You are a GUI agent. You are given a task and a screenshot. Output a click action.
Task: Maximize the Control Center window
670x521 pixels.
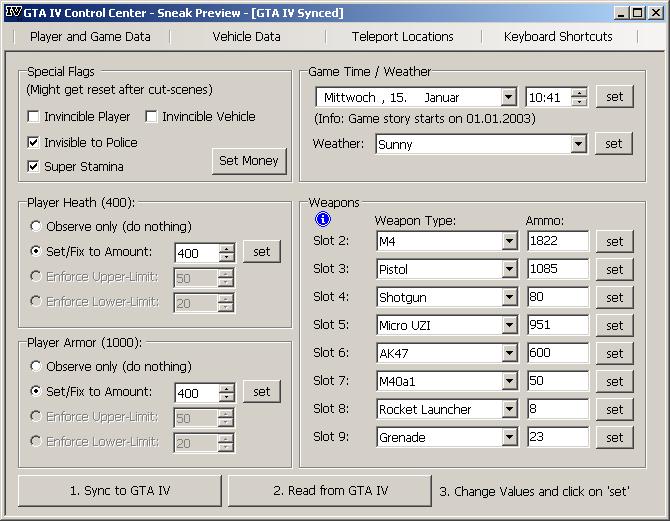coord(638,13)
